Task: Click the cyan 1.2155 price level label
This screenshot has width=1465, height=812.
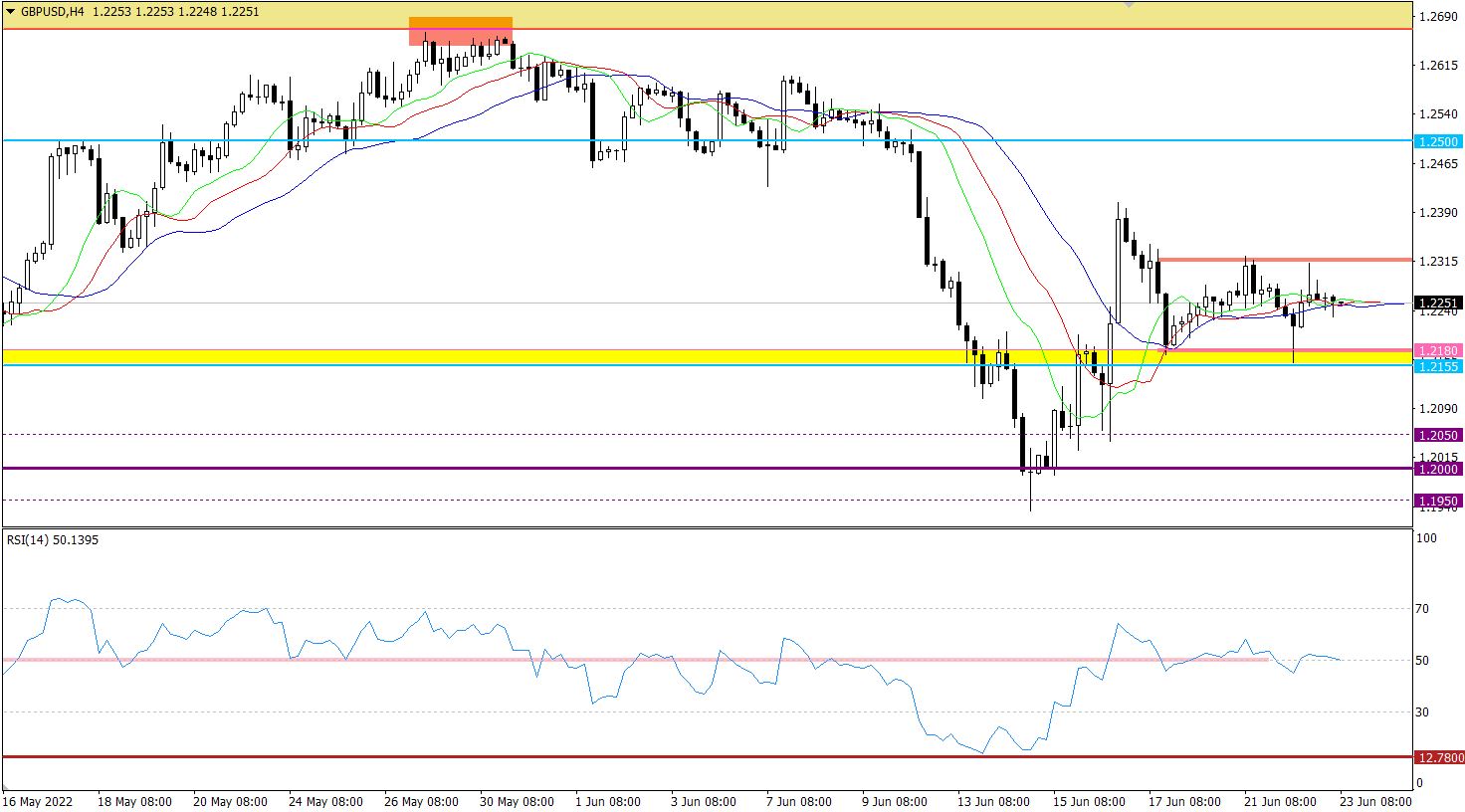Action: (x=1438, y=366)
